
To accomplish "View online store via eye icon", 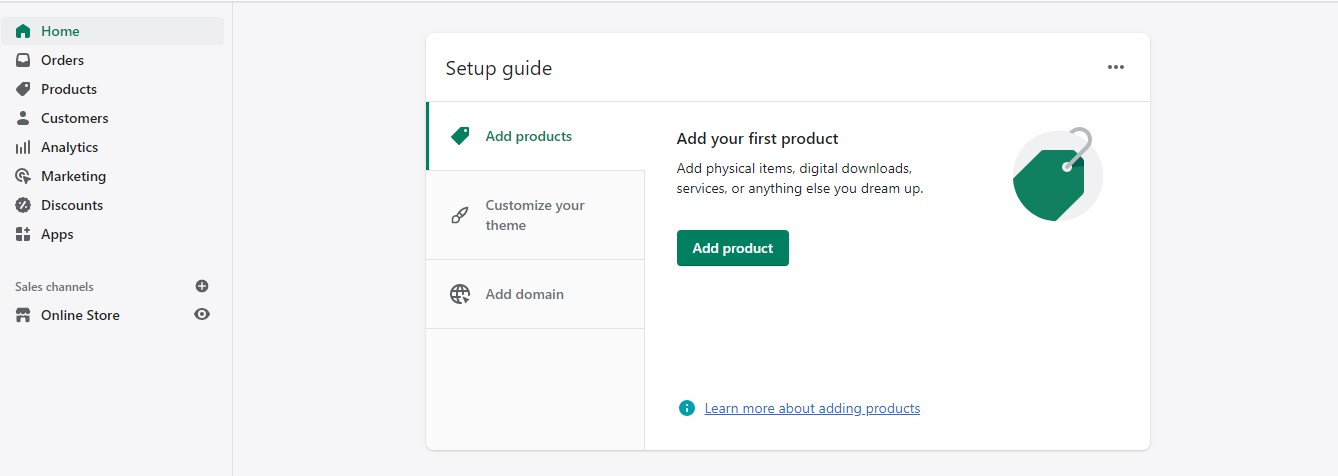I will [202, 314].
